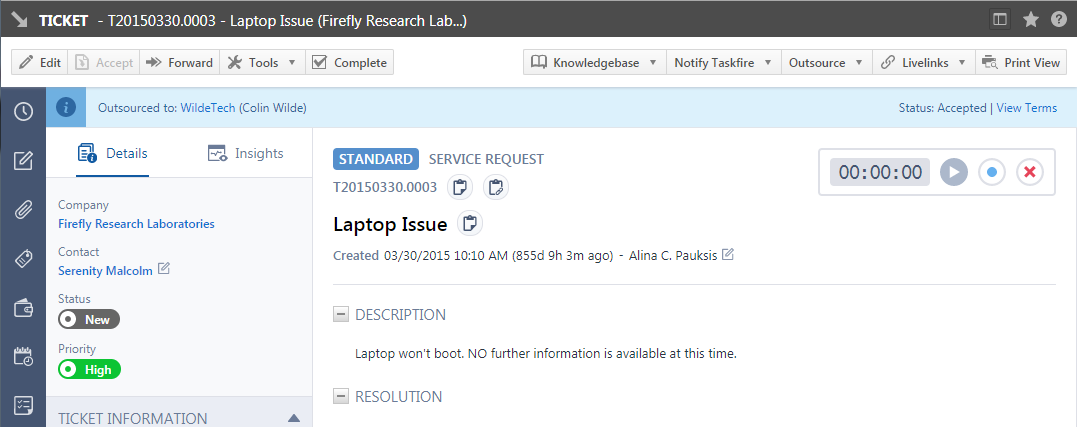Open the clock icon in left sidebar
This screenshot has height=427, width=1077.
(23, 111)
